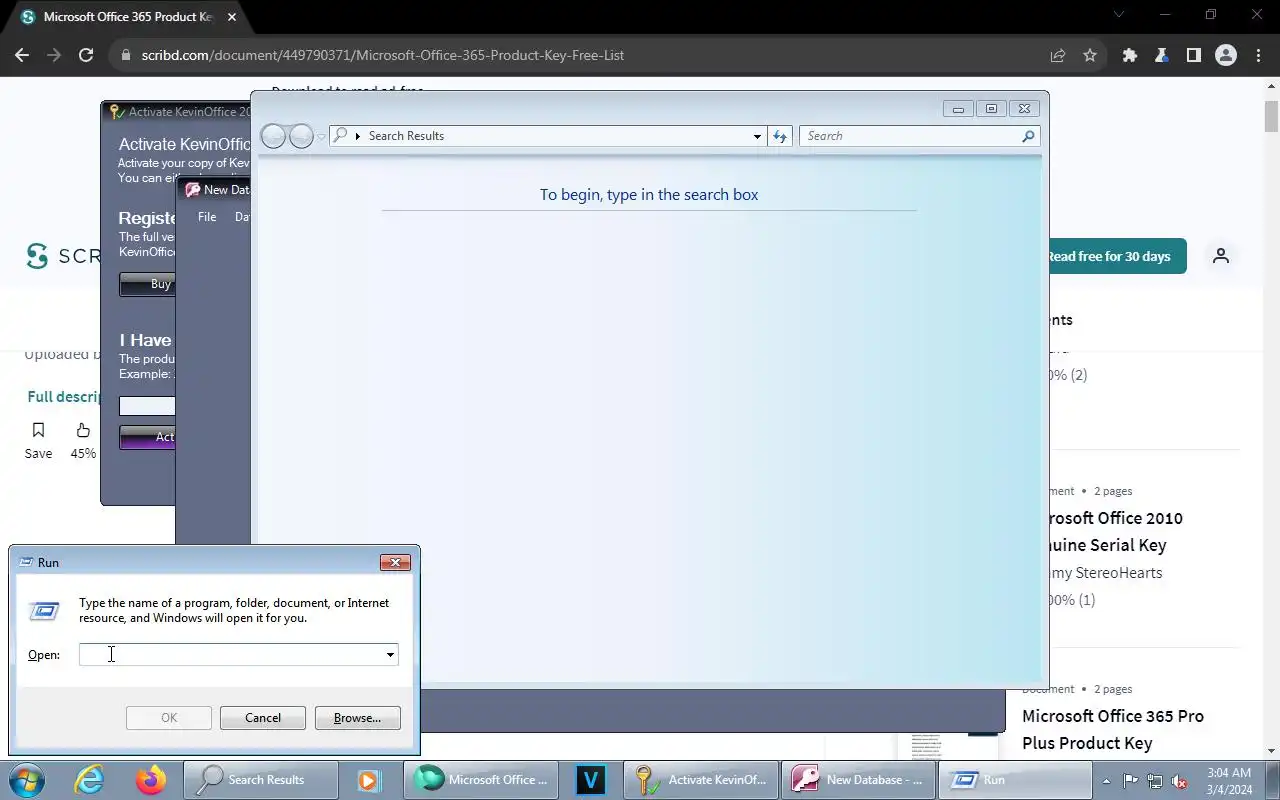1280x800 pixels.
Task: Click product key field in KevinOffice window
Action: click(x=147, y=406)
